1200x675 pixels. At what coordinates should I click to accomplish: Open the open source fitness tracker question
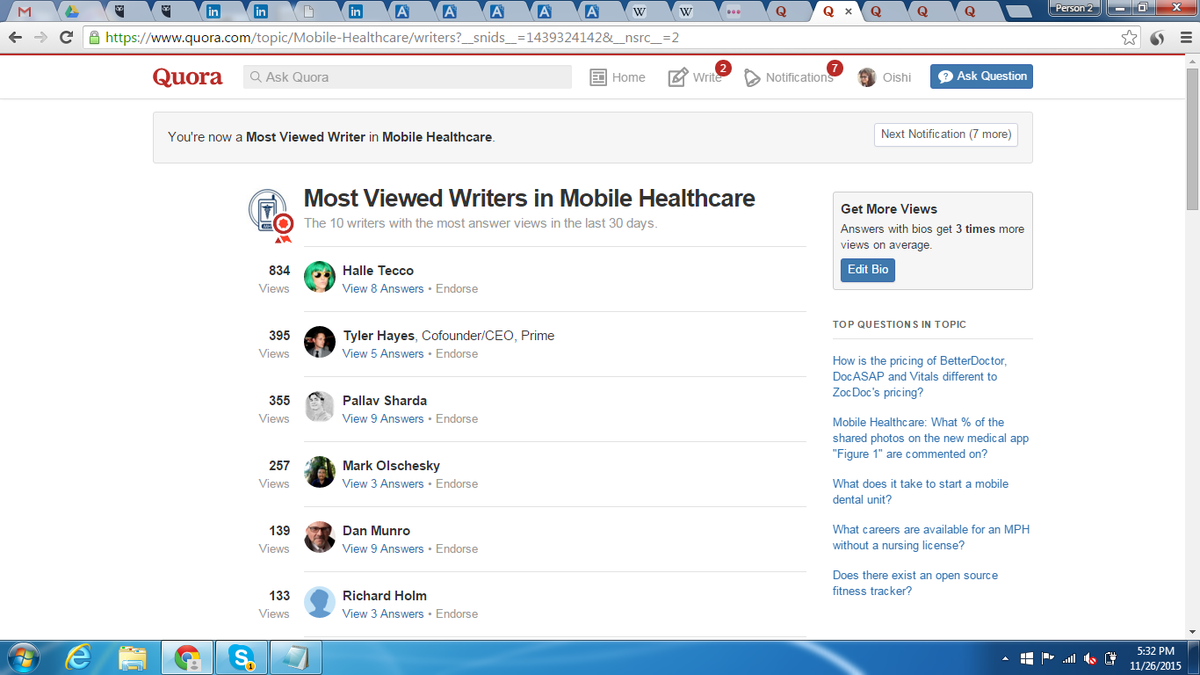[x=915, y=583]
